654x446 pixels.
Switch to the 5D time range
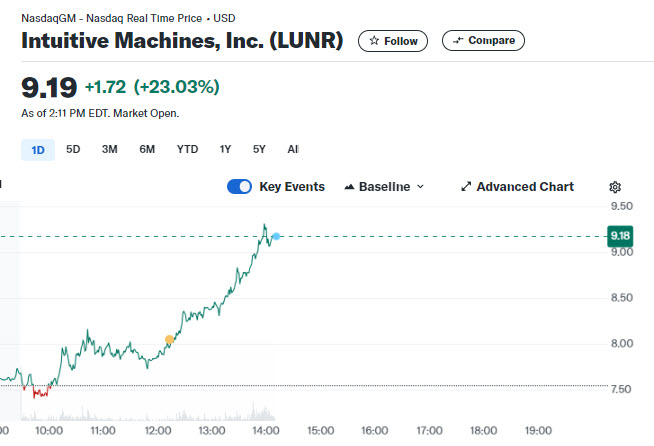point(73,149)
